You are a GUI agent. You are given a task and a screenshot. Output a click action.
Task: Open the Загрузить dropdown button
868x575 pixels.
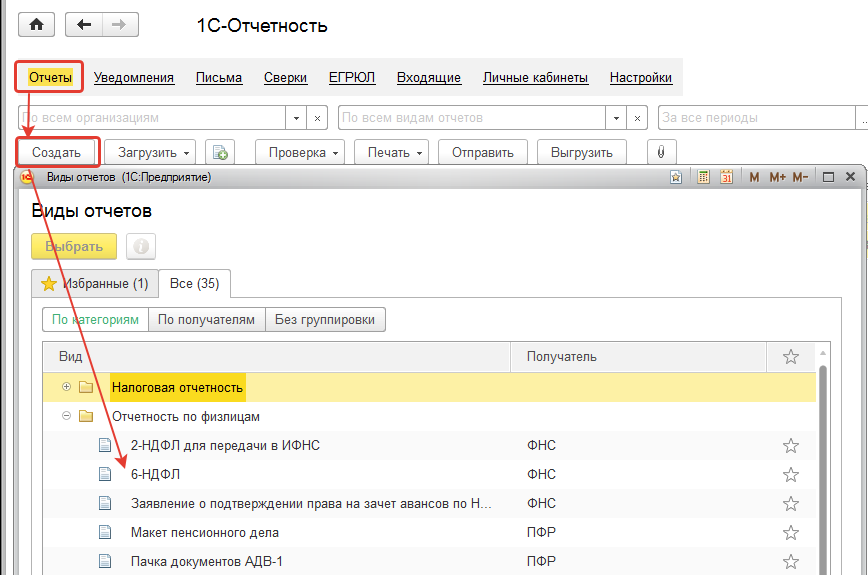click(149, 152)
